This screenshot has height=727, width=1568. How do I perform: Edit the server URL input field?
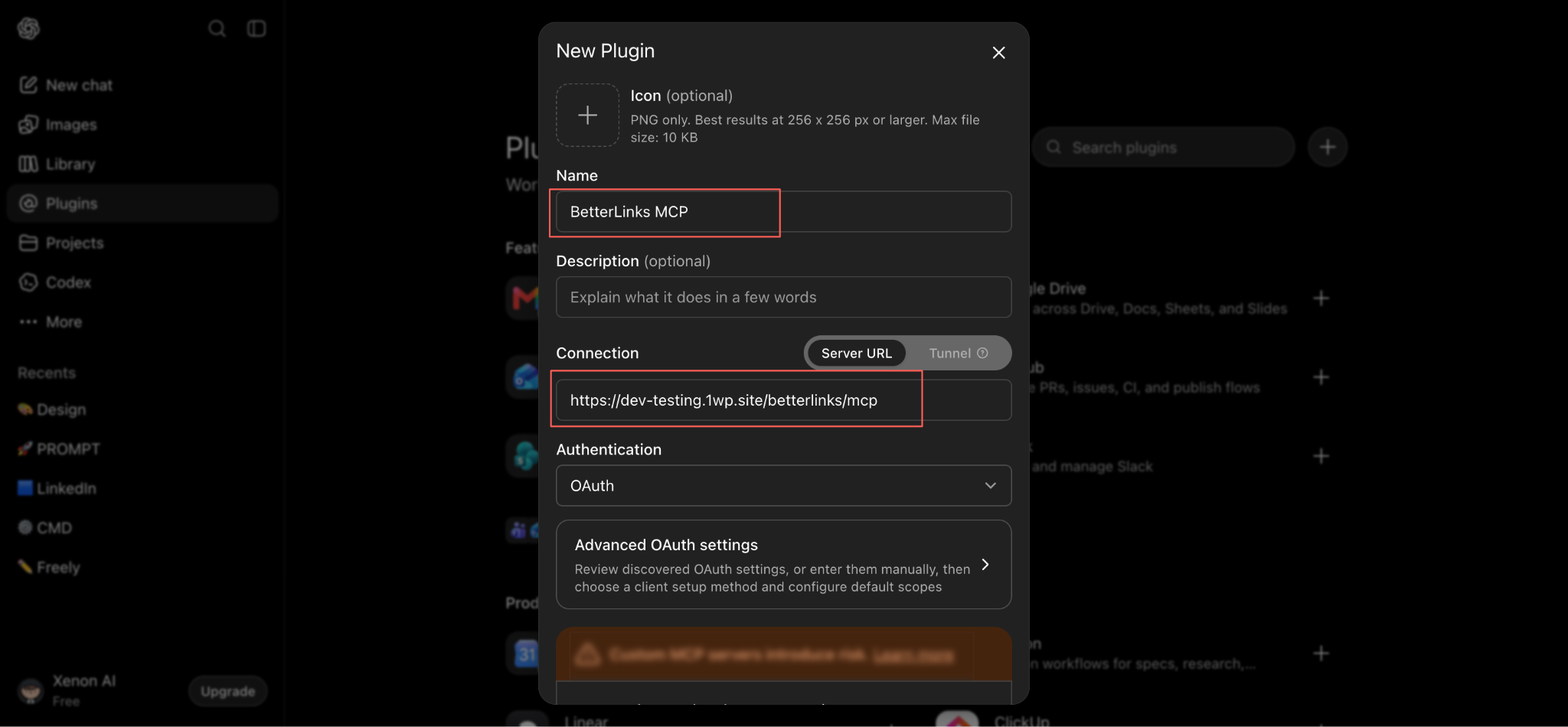[x=783, y=400]
